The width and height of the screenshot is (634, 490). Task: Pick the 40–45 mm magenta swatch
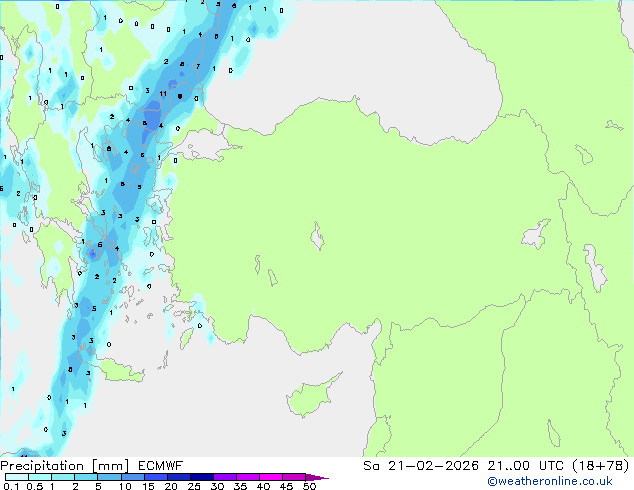[x=271, y=477]
